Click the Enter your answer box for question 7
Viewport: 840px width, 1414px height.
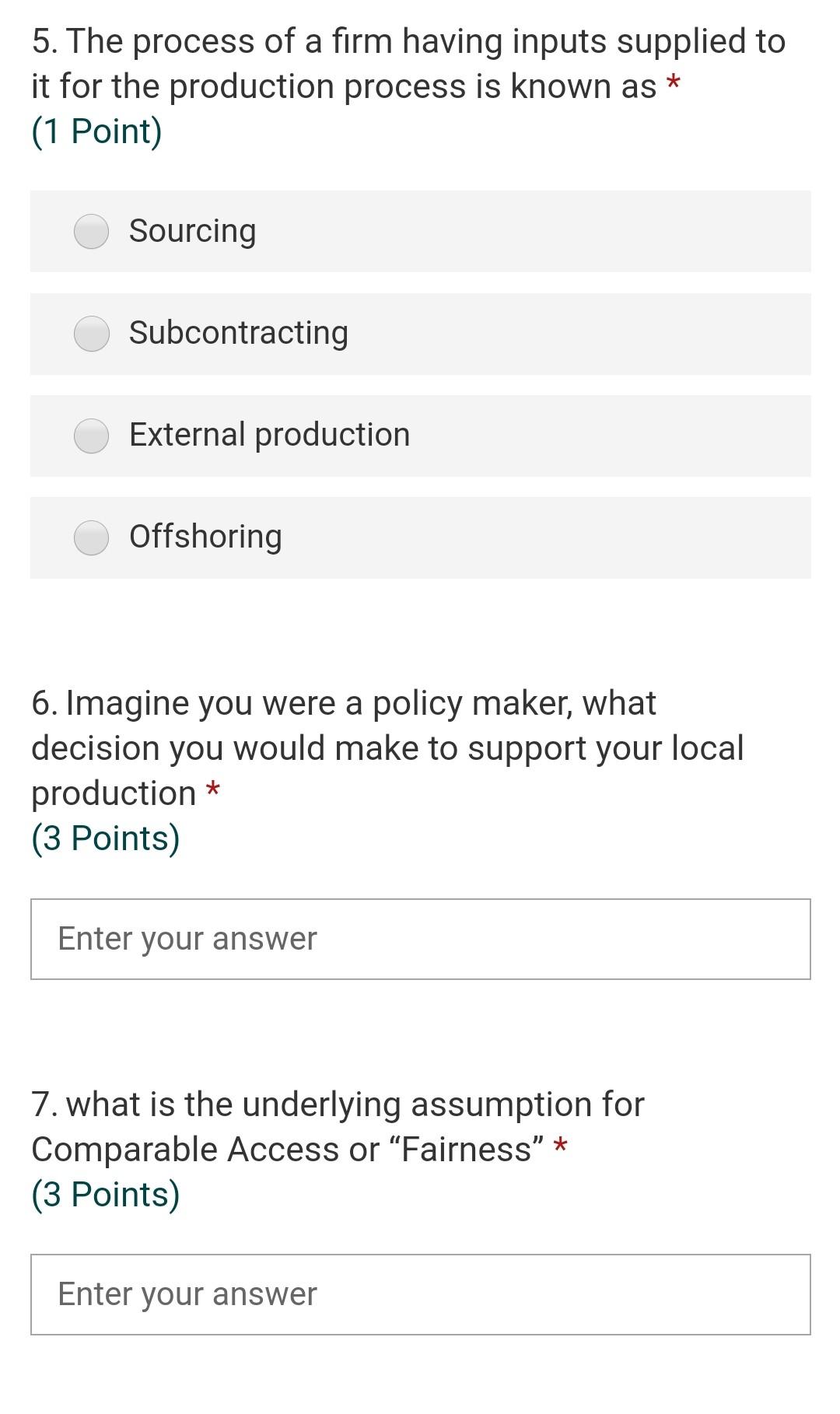coord(420,1293)
